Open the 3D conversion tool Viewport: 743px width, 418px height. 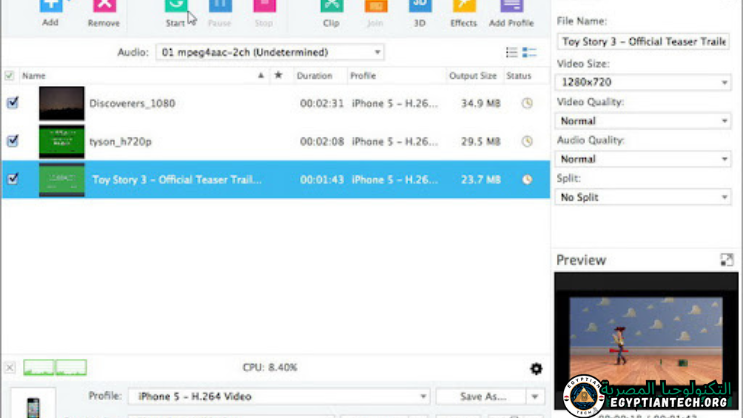pyautogui.click(x=421, y=8)
